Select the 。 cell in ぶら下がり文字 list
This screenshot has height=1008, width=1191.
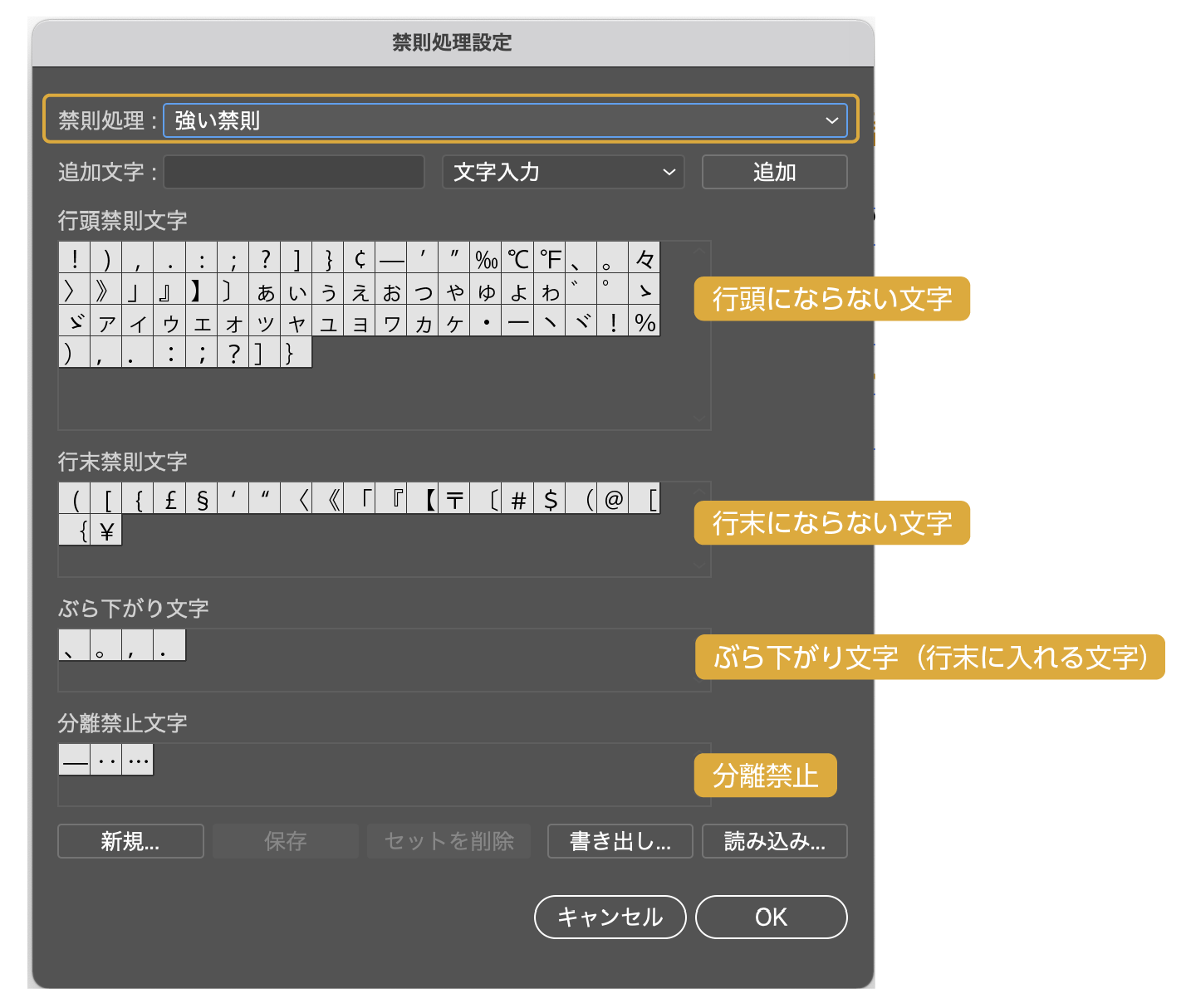[106, 645]
